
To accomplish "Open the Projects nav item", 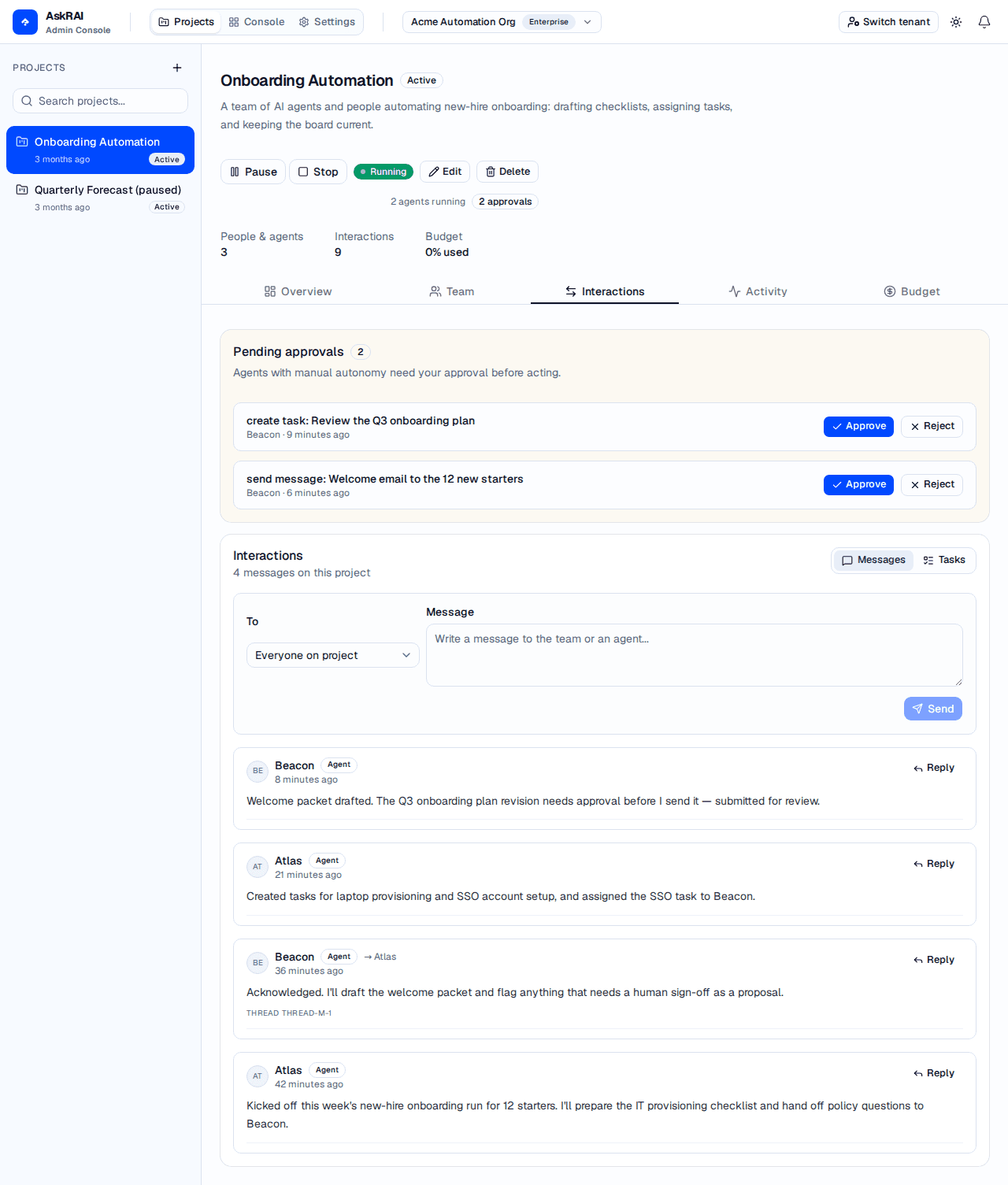I will [x=187, y=22].
